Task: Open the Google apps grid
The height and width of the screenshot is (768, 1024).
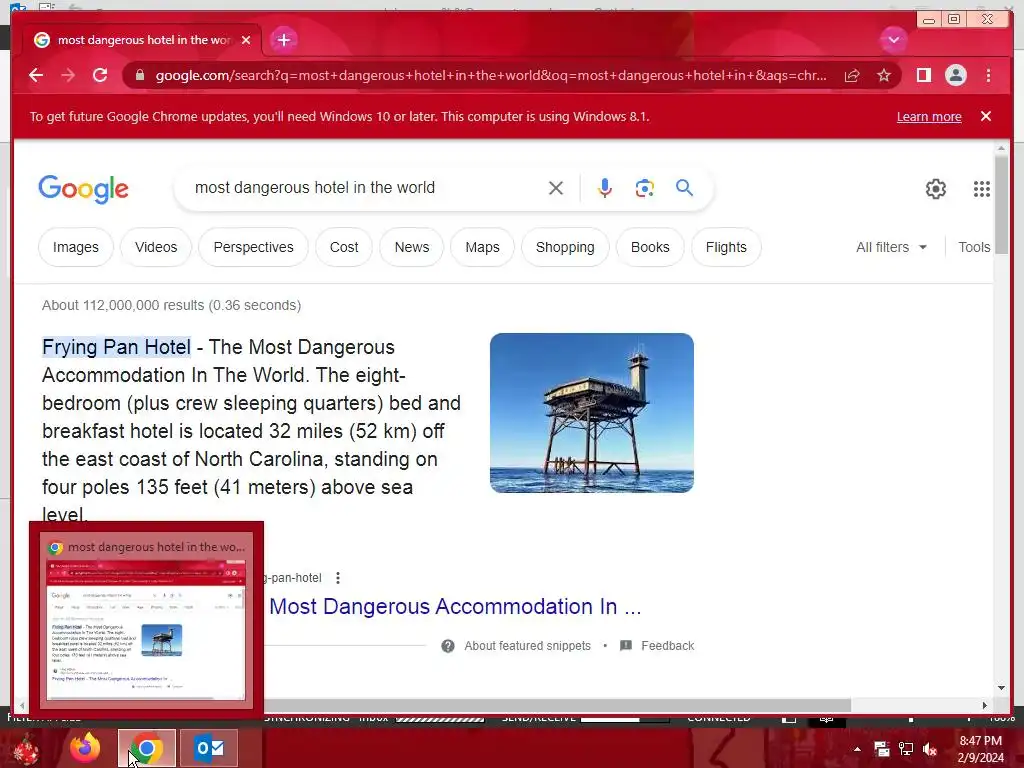Action: point(982,189)
